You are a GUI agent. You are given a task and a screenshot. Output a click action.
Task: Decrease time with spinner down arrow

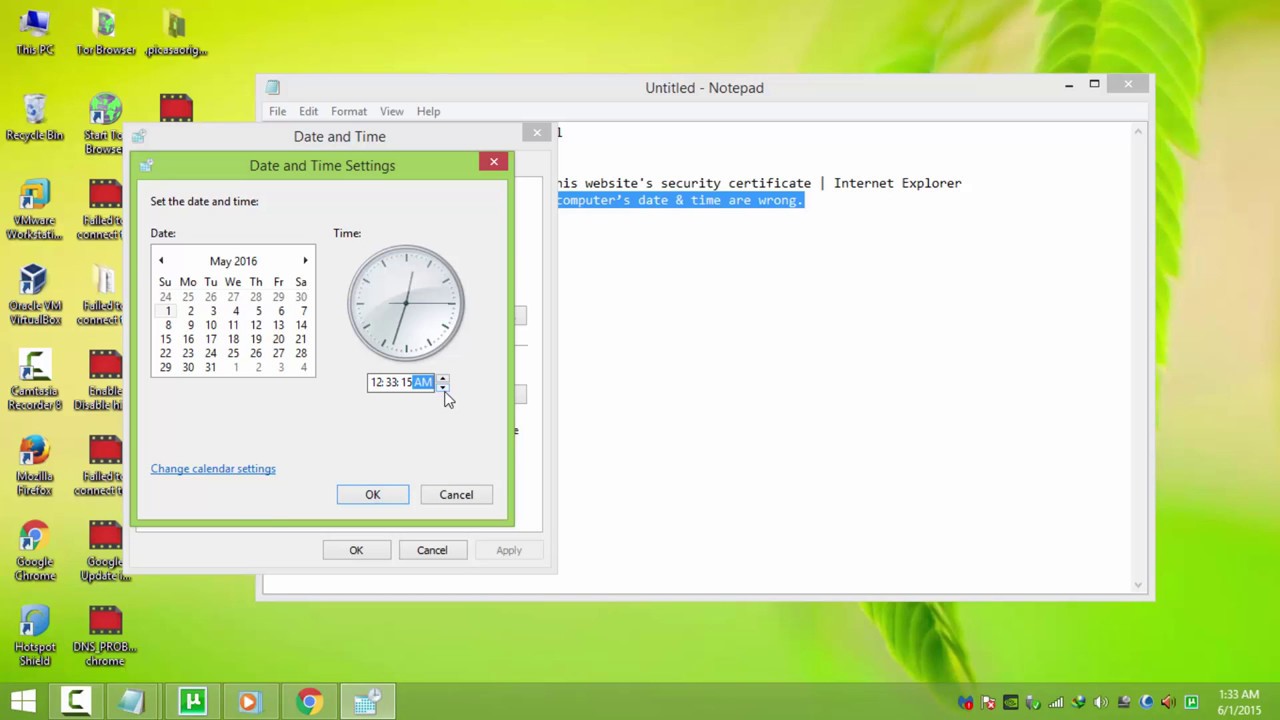coord(442,387)
